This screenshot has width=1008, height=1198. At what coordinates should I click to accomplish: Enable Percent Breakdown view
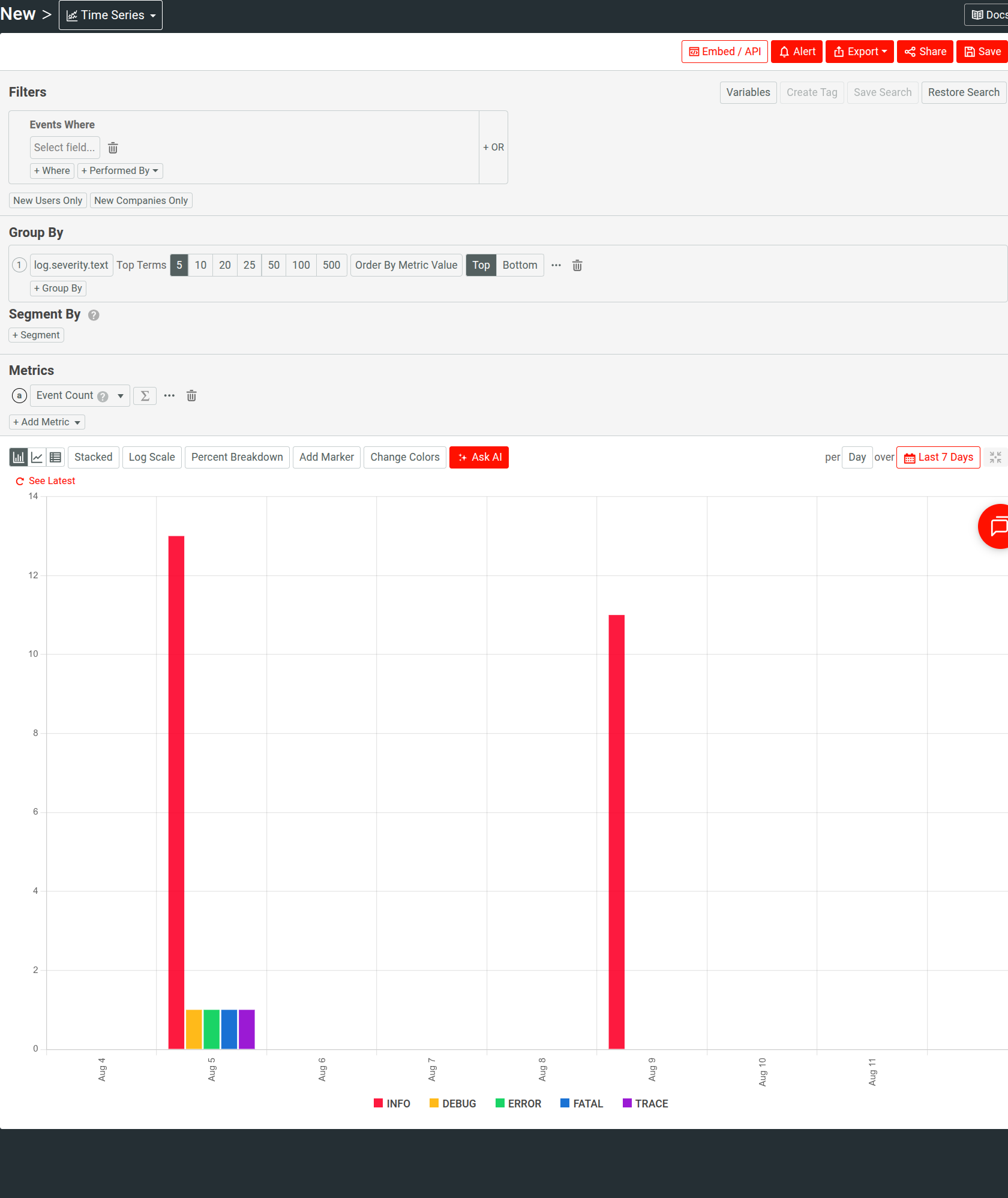(x=236, y=457)
